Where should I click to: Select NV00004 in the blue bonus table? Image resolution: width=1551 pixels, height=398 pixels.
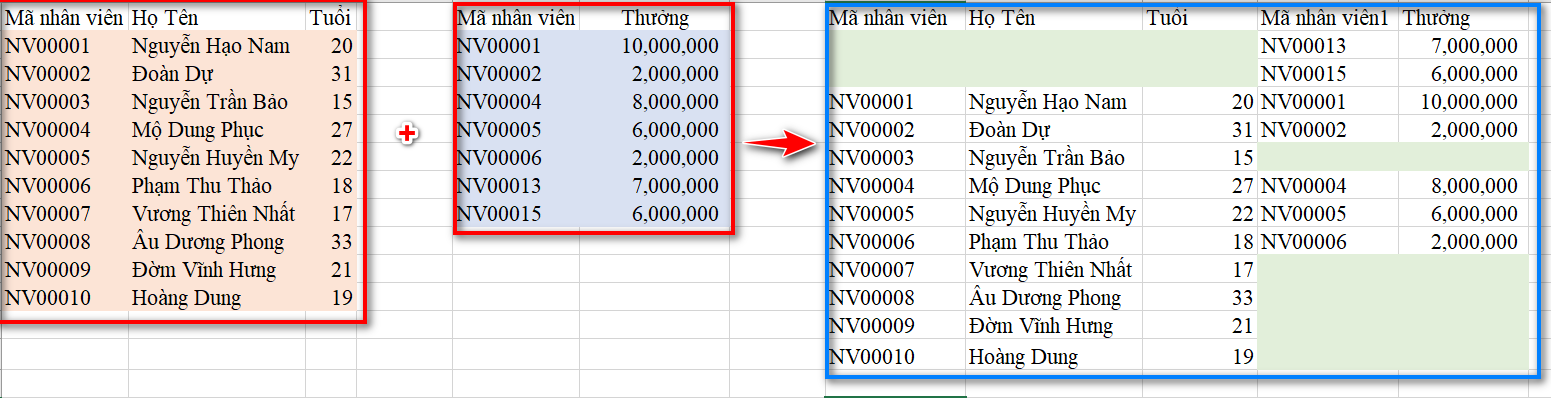point(499,102)
